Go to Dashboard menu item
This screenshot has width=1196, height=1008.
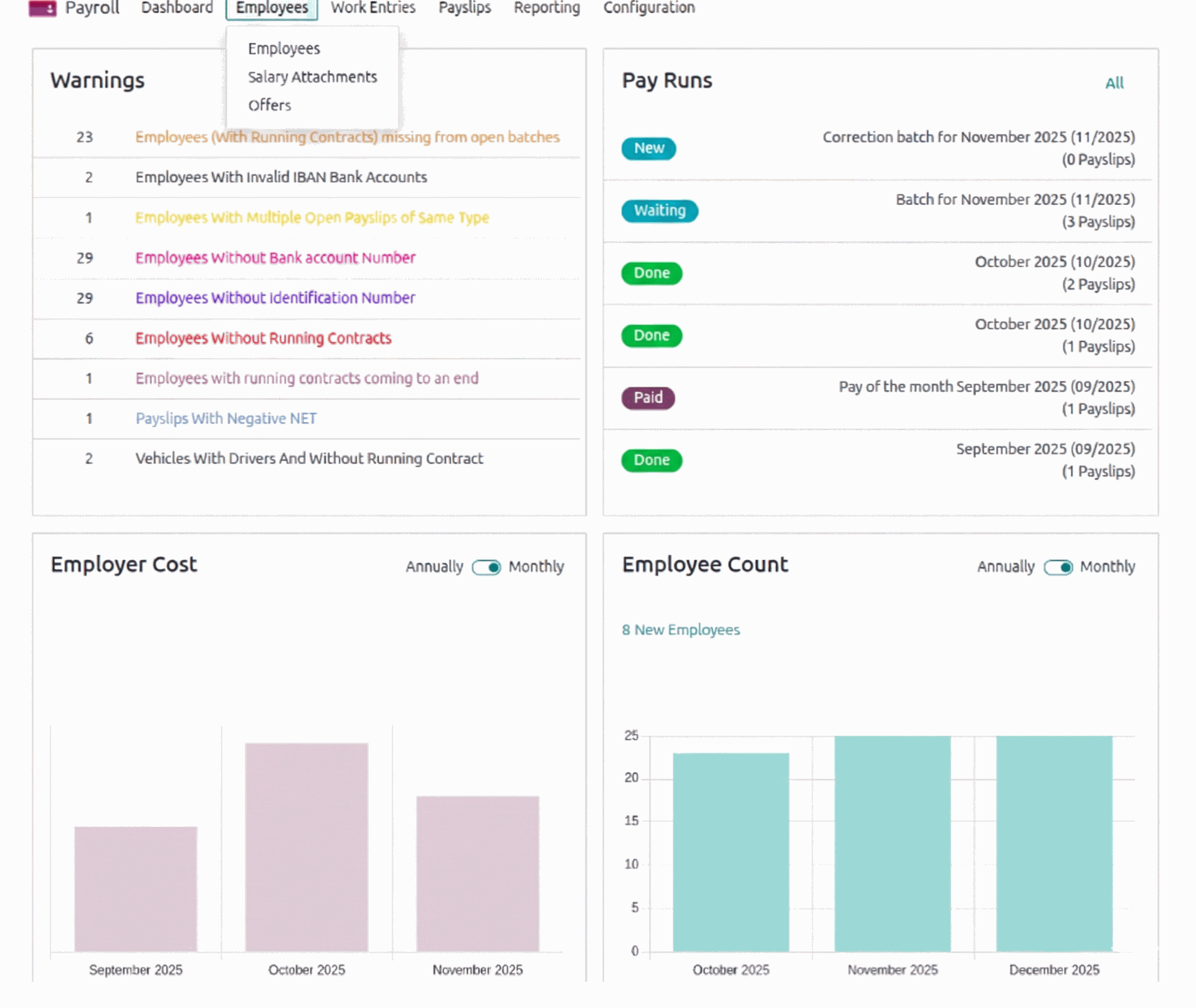(177, 8)
